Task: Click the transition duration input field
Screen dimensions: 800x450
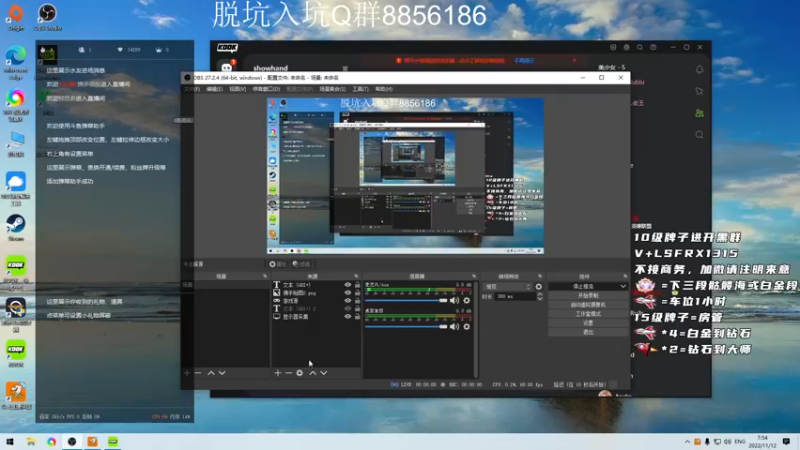Action: pyautogui.click(x=514, y=296)
